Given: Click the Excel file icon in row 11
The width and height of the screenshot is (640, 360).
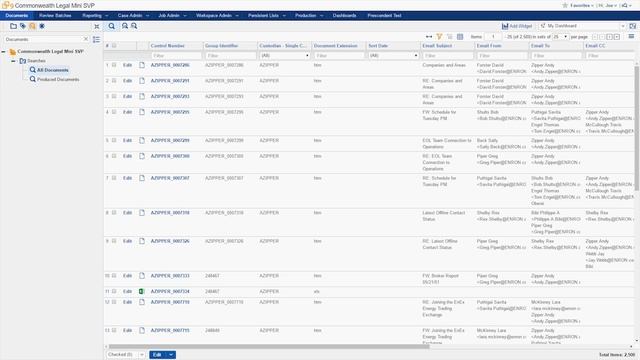Looking at the screenshot, I should coord(142,291).
